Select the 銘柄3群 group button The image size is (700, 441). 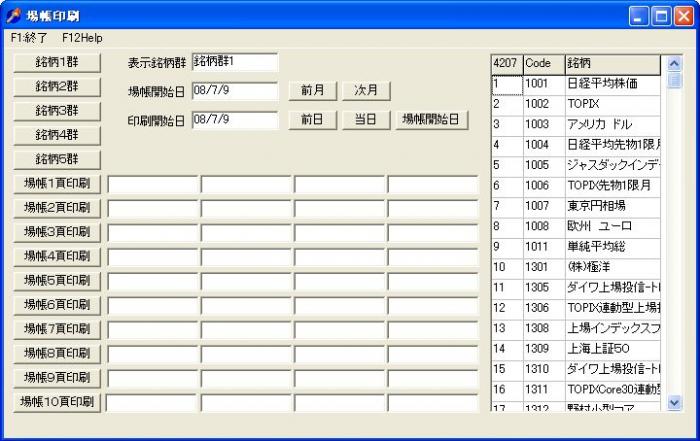click(56, 110)
